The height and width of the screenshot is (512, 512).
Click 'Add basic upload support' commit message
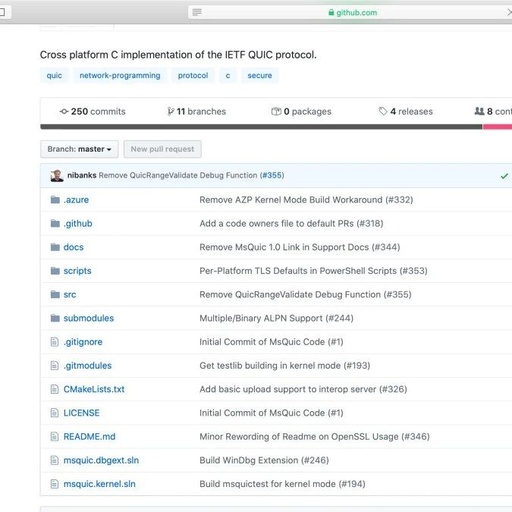[x=303, y=389]
